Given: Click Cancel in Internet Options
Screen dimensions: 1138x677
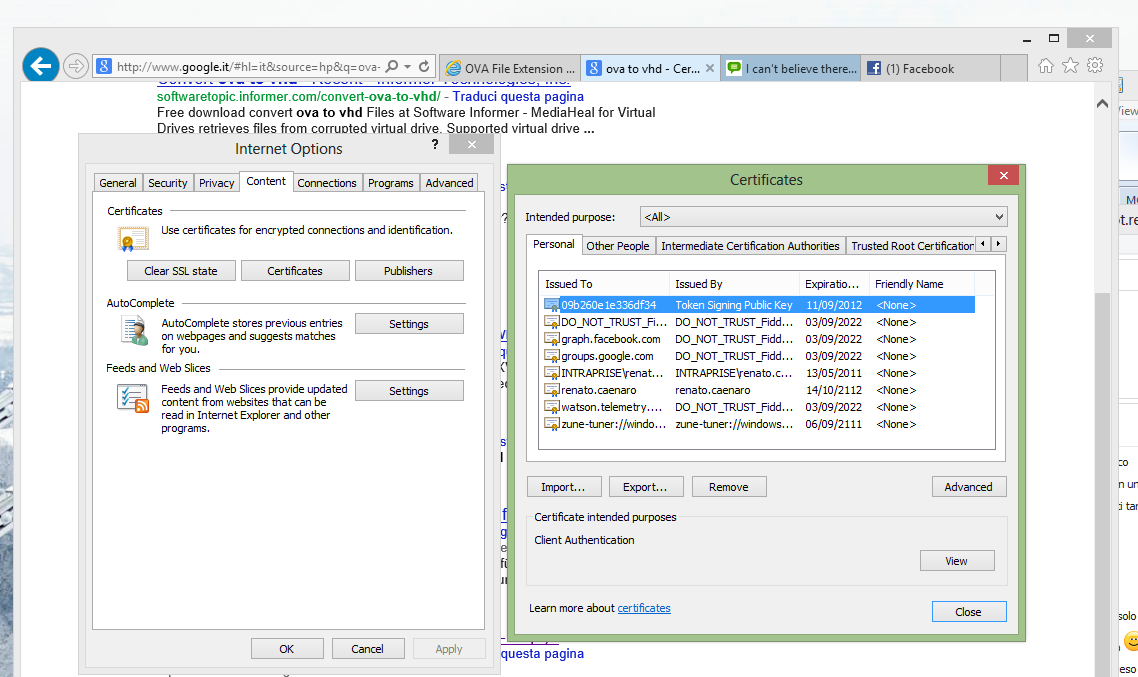Looking at the screenshot, I should pos(367,649).
